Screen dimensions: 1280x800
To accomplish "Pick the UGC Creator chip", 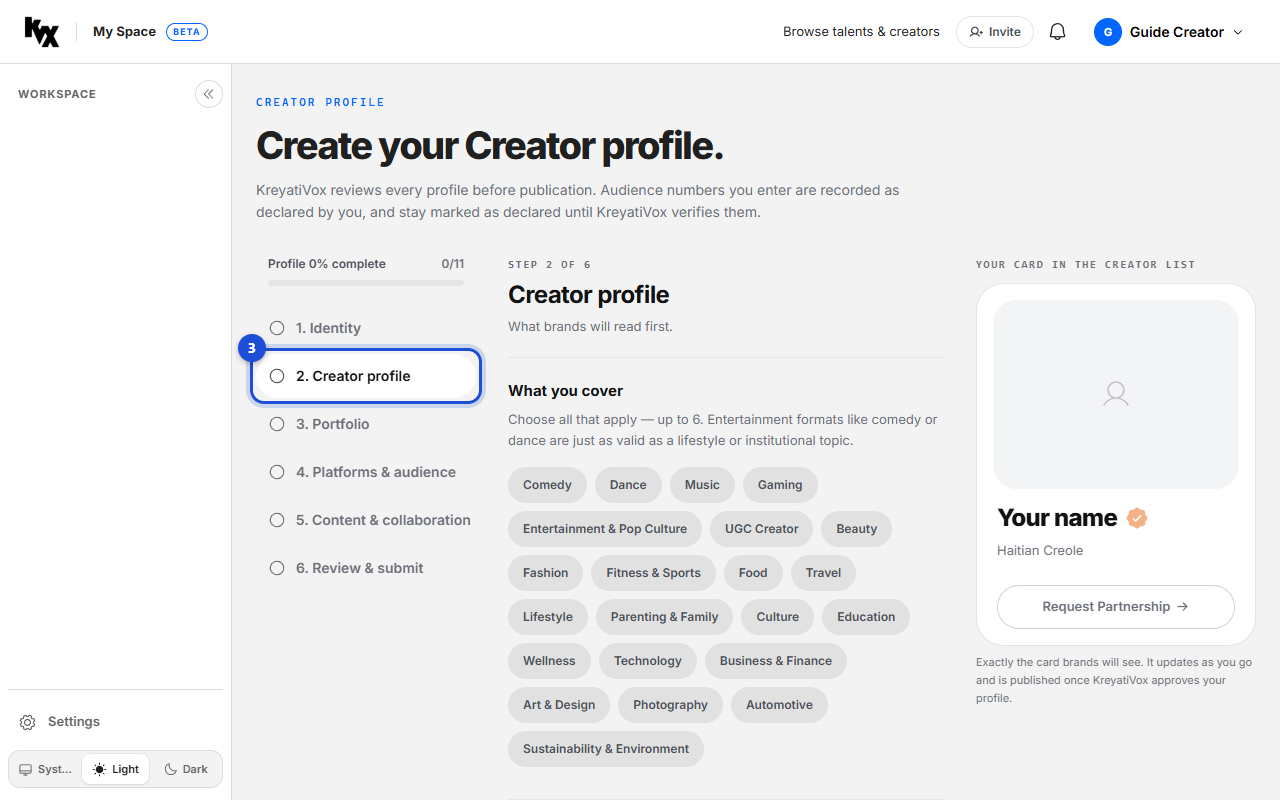I will [x=762, y=529].
